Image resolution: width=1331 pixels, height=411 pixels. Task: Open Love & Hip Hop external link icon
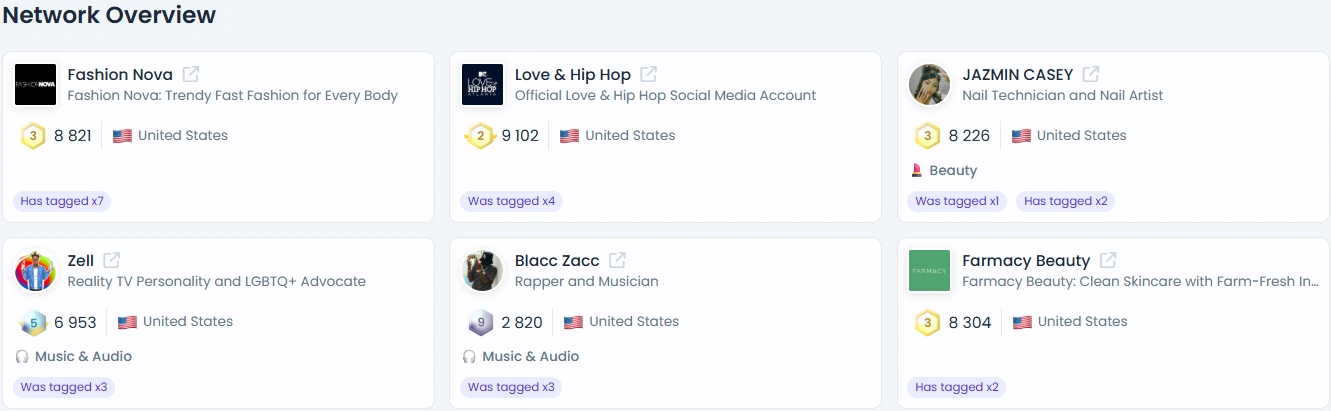(x=649, y=74)
